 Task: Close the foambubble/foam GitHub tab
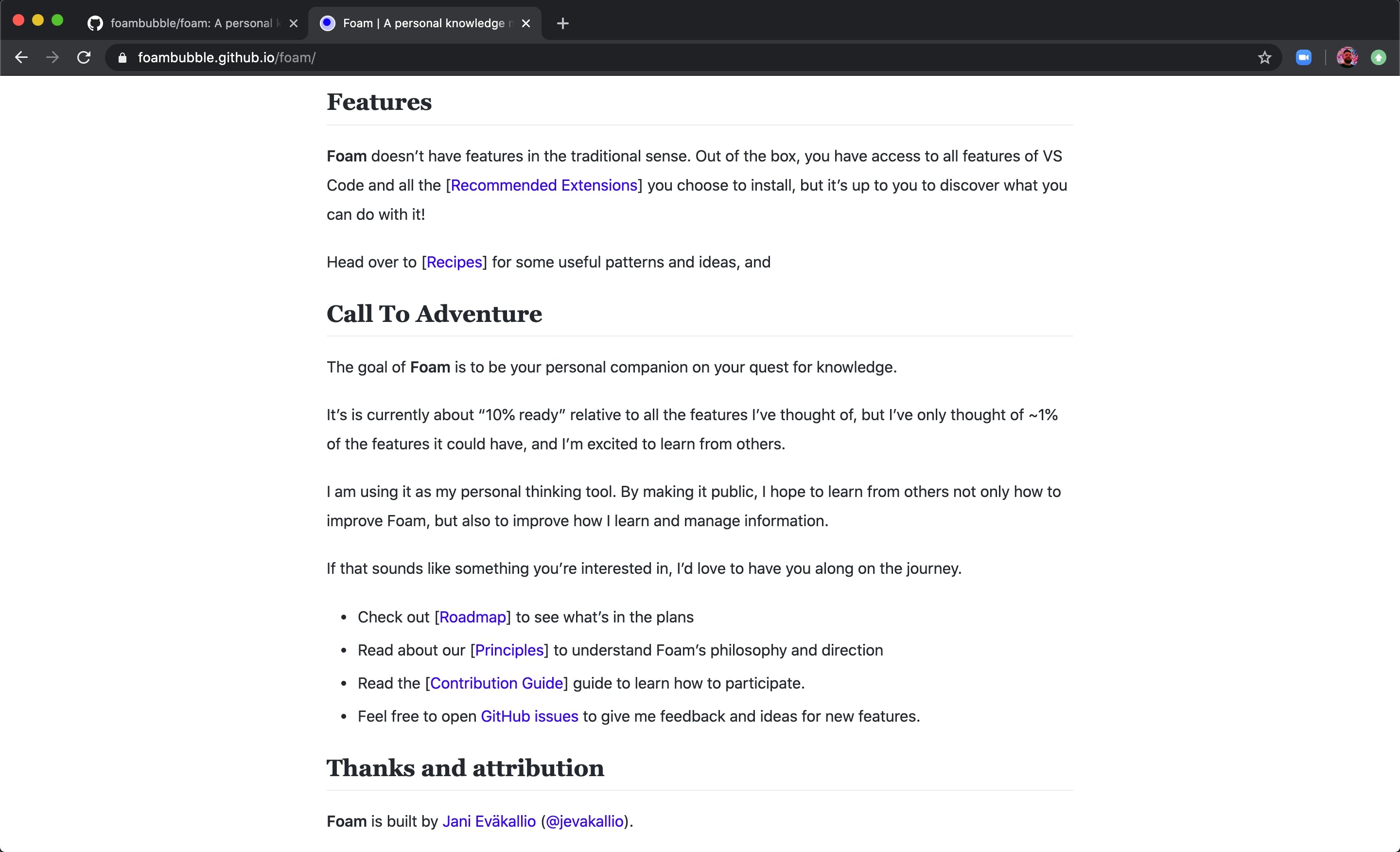[x=294, y=23]
